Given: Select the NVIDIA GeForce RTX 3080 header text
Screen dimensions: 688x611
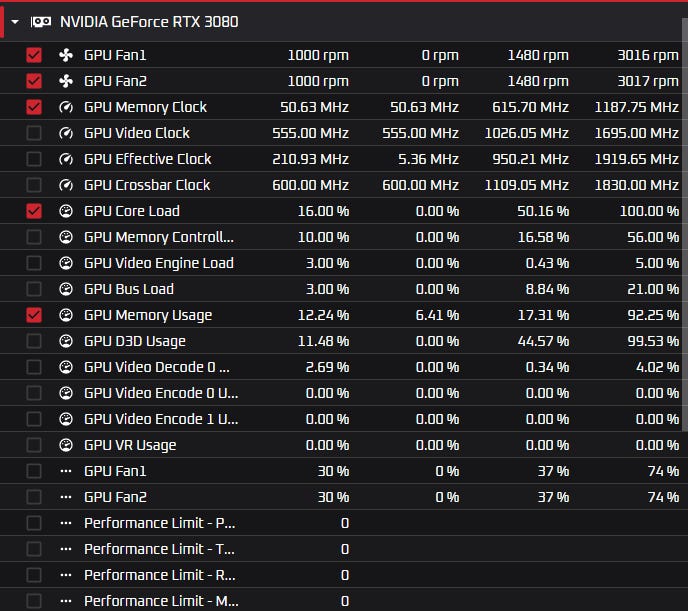Looking at the screenshot, I should tap(149, 21).
